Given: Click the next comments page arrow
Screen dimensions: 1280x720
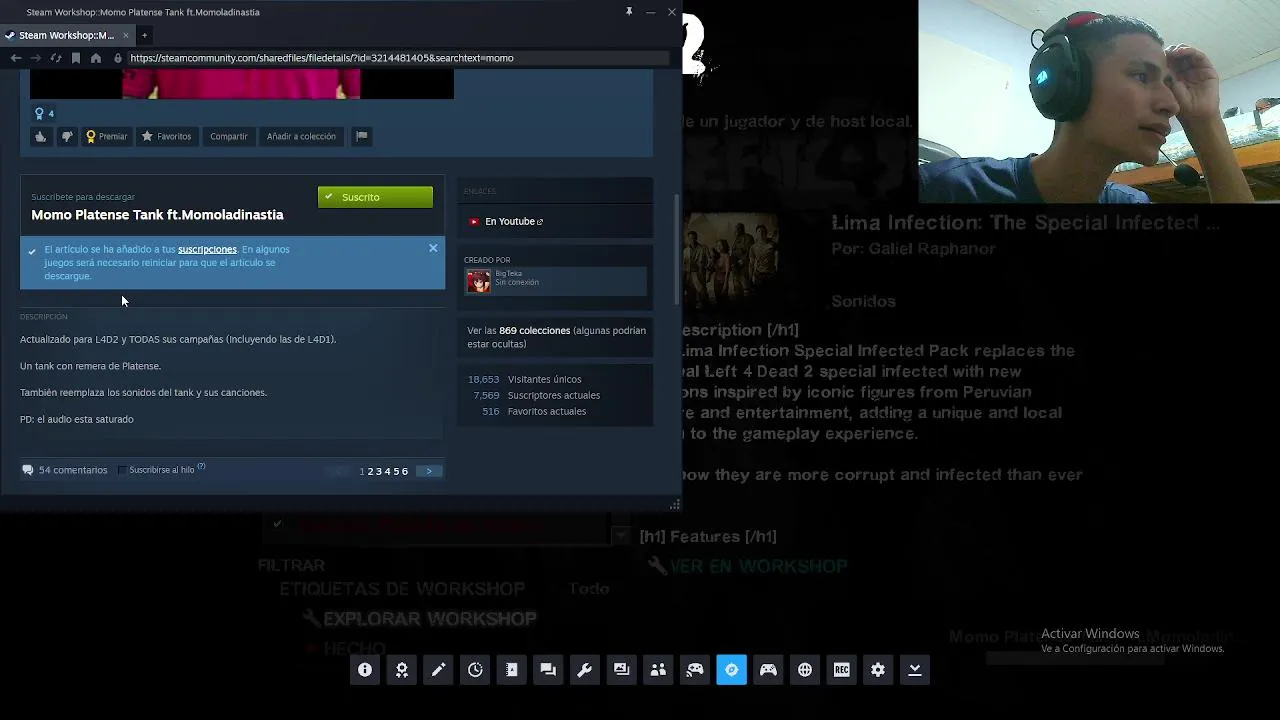Looking at the screenshot, I should pos(429,471).
